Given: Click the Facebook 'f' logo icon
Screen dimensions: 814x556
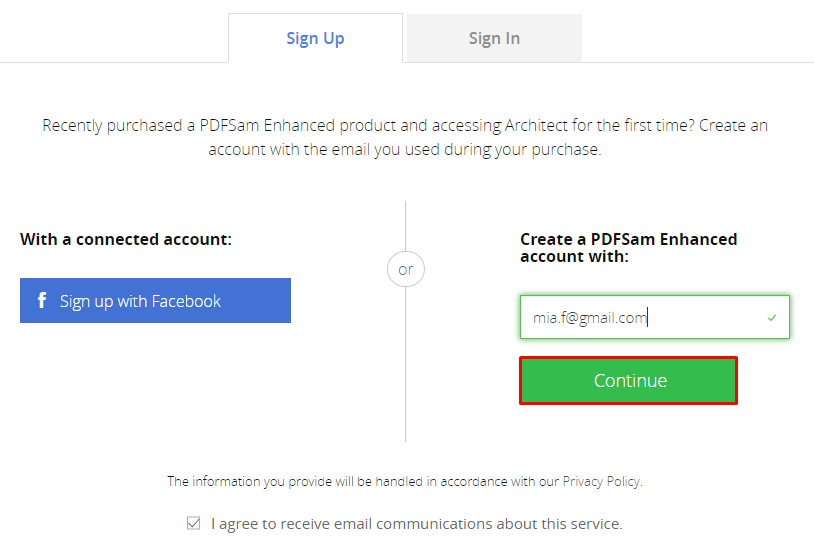Looking at the screenshot, I should click(x=42, y=300).
